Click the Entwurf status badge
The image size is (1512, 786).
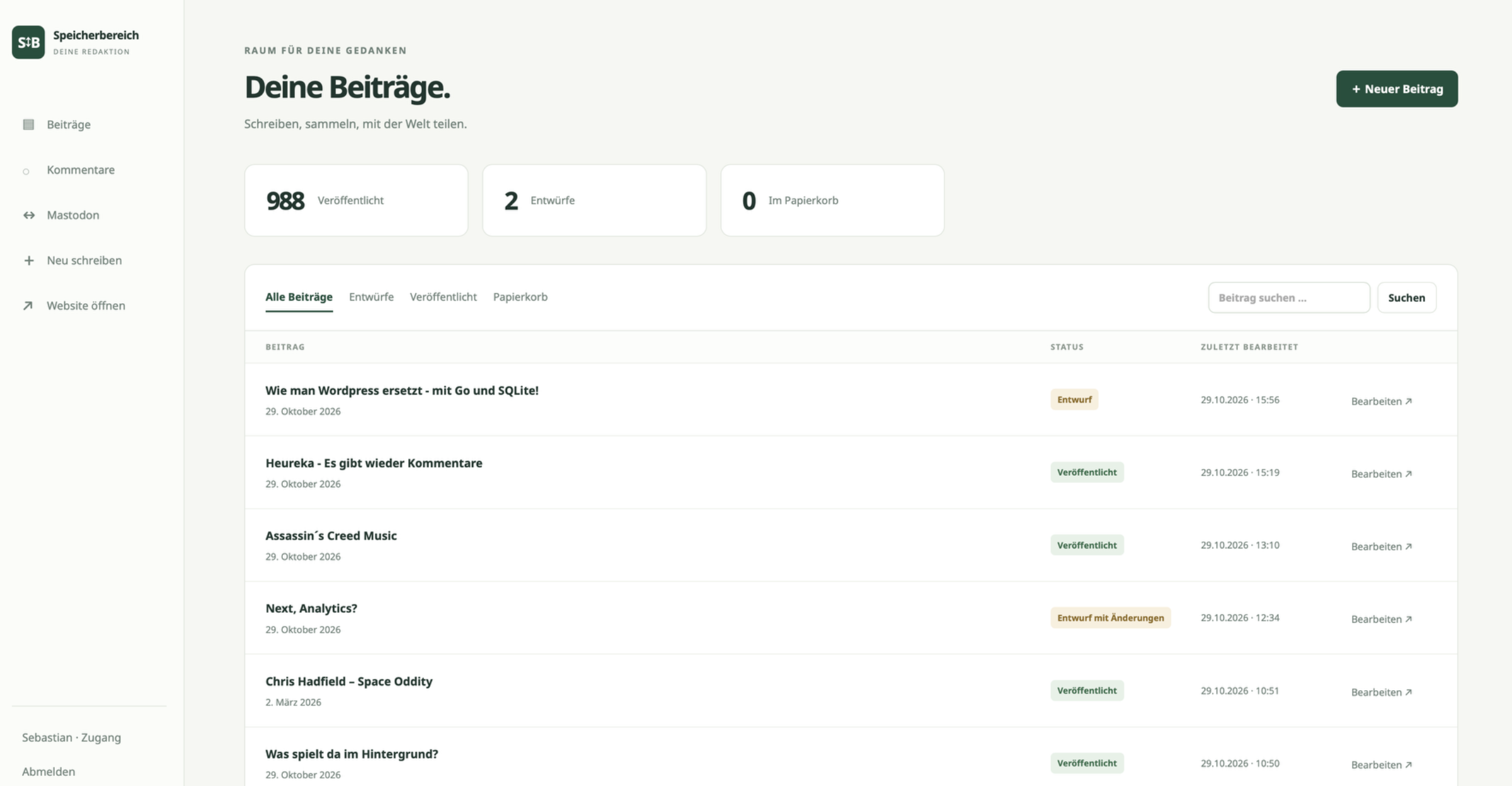pyautogui.click(x=1074, y=400)
